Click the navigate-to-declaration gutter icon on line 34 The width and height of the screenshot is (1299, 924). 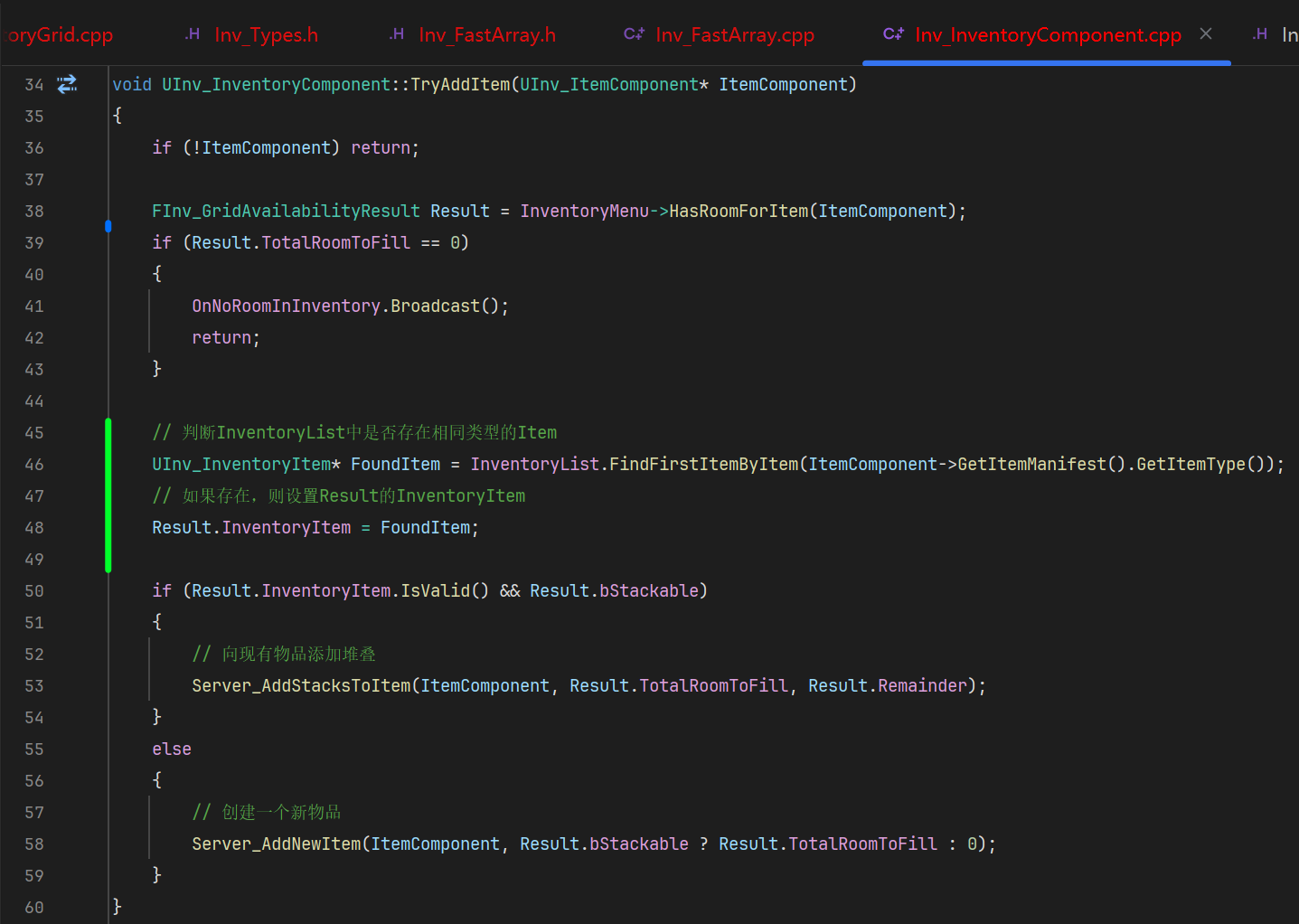click(x=67, y=84)
